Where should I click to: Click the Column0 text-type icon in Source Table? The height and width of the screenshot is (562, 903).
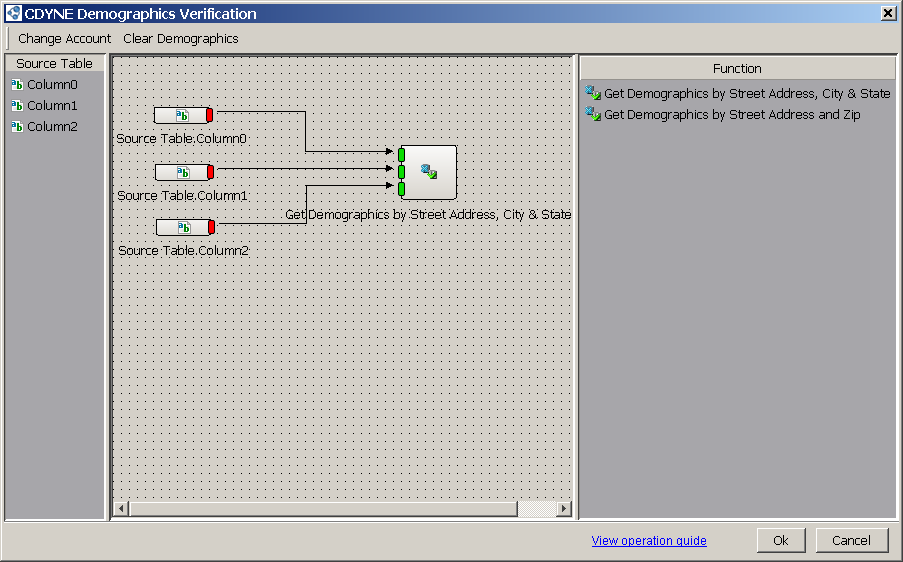(x=17, y=85)
